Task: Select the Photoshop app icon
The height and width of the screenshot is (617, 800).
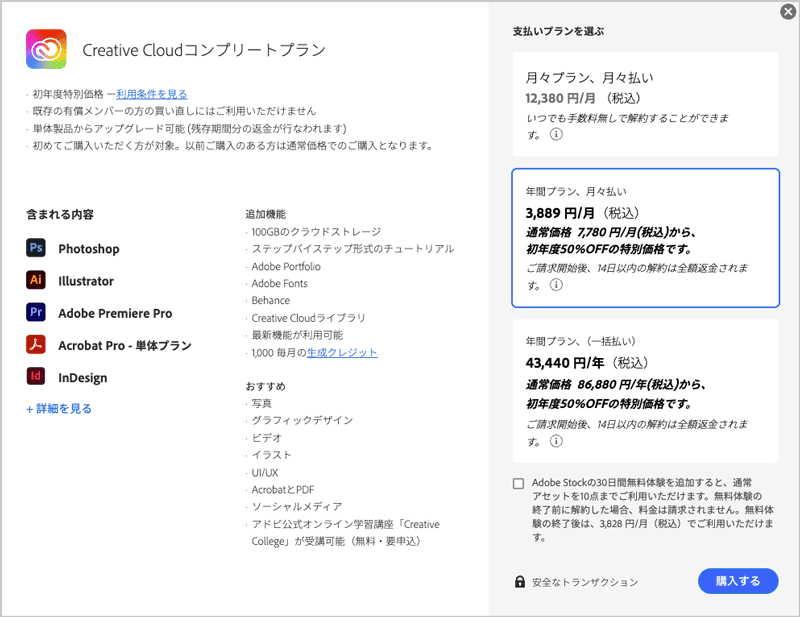Action: pyautogui.click(x=34, y=248)
